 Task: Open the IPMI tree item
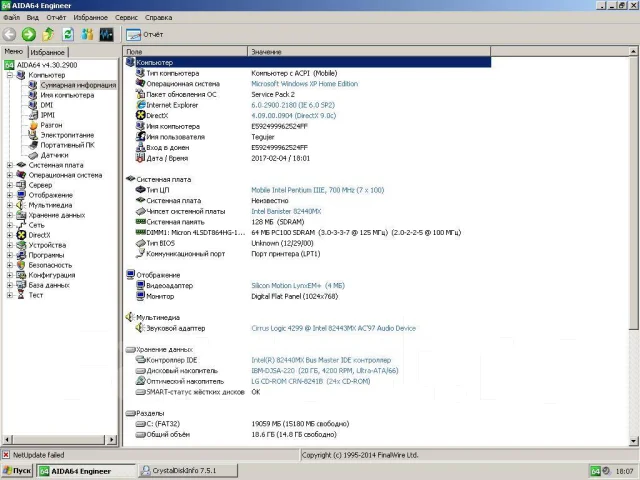[48, 115]
